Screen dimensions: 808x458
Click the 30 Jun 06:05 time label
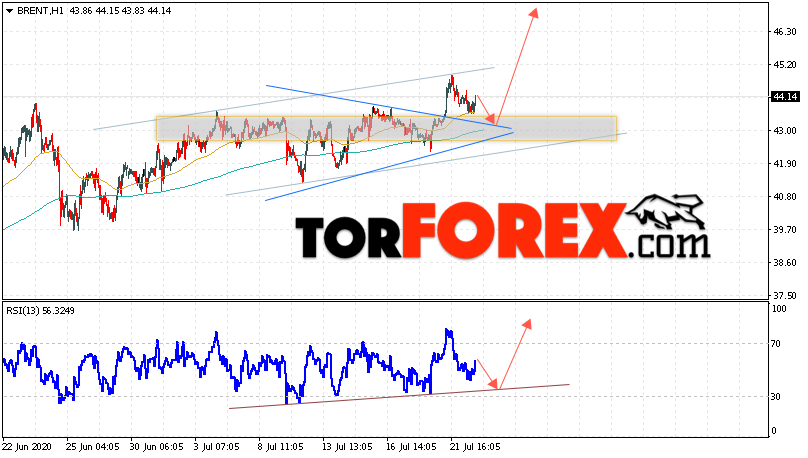click(x=157, y=446)
